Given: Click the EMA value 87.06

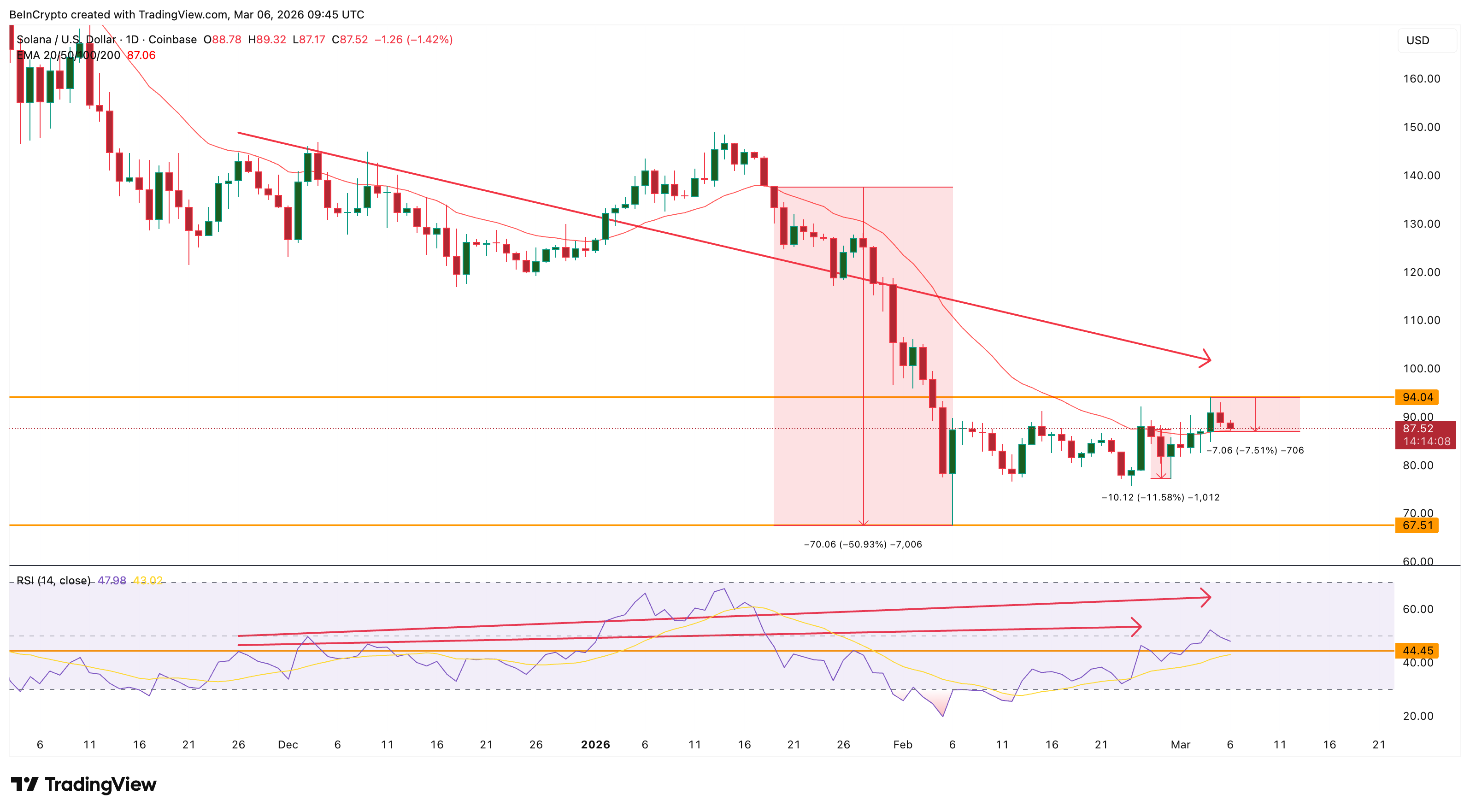Looking at the screenshot, I should click(x=141, y=56).
